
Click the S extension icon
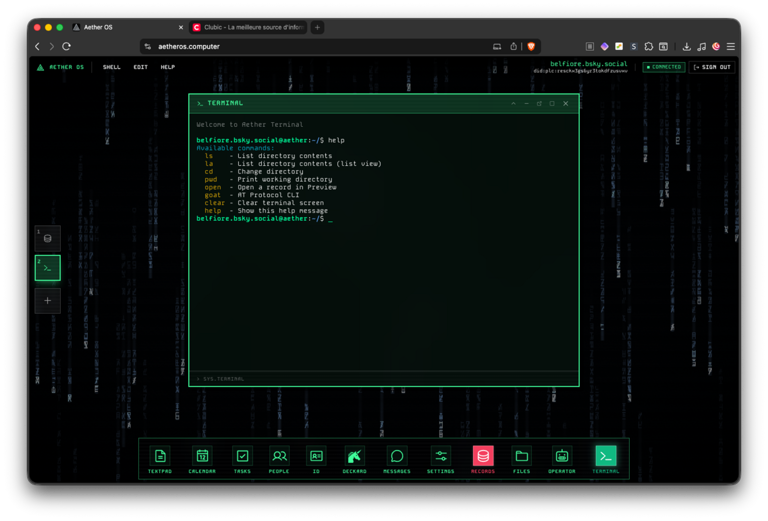point(634,47)
